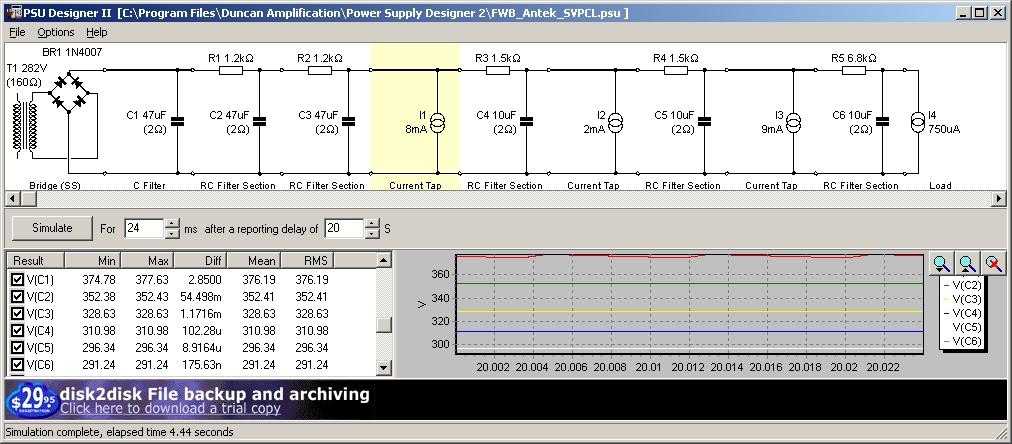Increase simulation ms with up spinner
Viewport: 1012px width, 444px height.
tap(172, 223)
